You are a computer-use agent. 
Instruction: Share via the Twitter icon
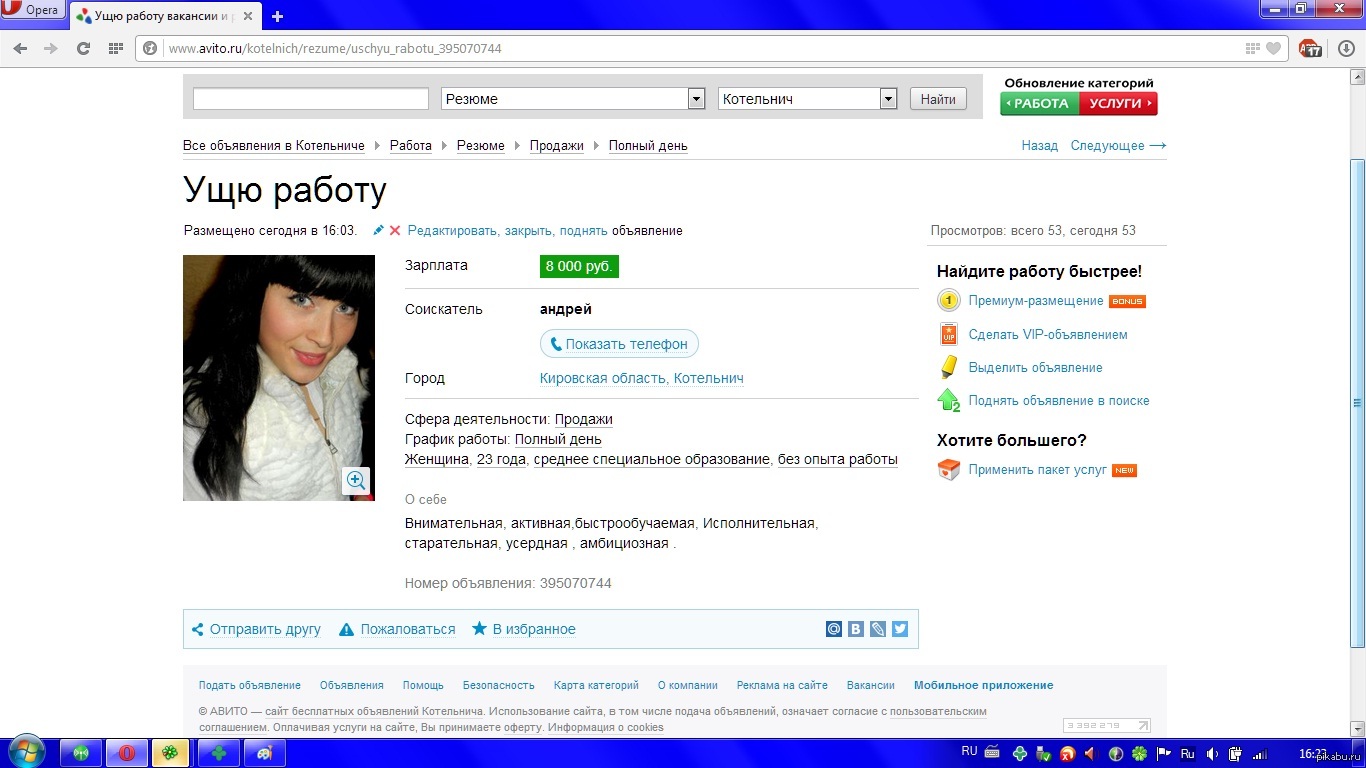[x=900, y=629]
